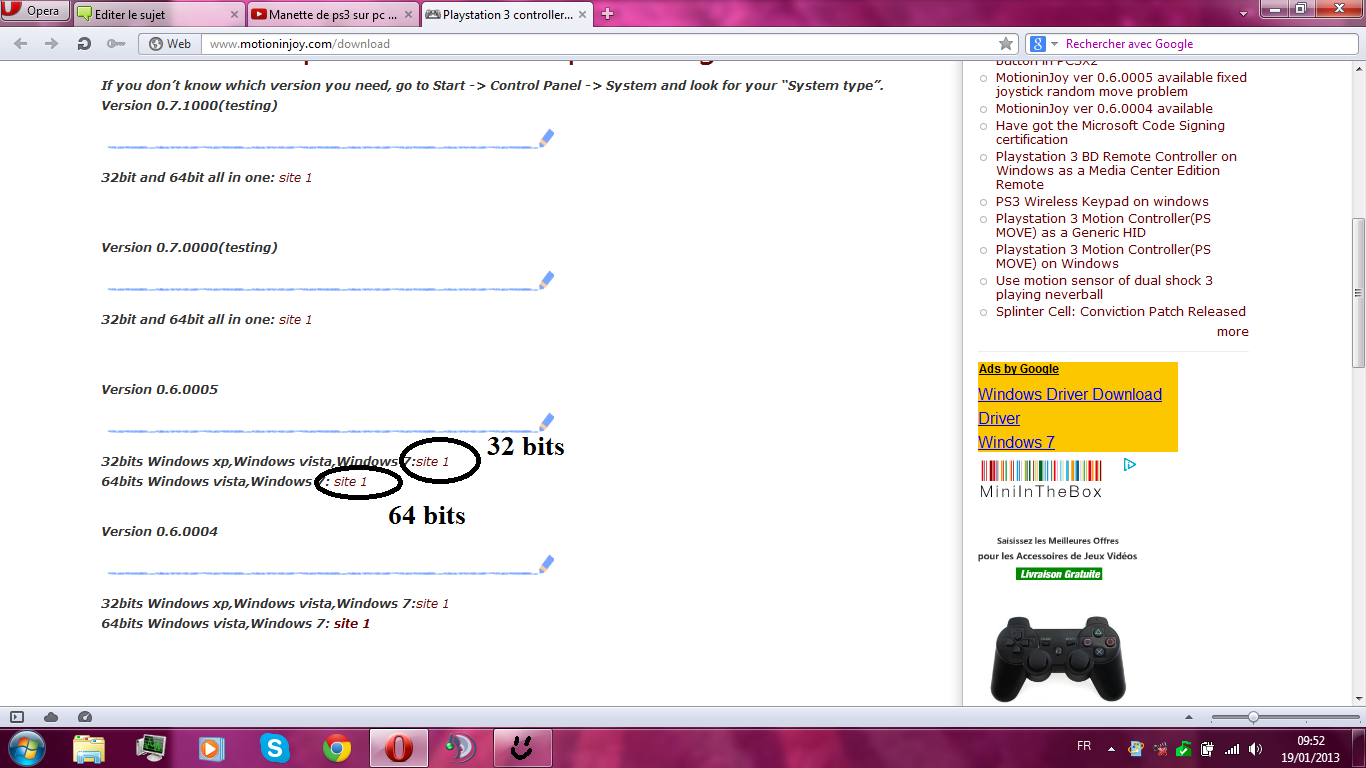Open 'PS MOVE as a Generic HID' link

pyautogui.click(x=1103, y=226)
